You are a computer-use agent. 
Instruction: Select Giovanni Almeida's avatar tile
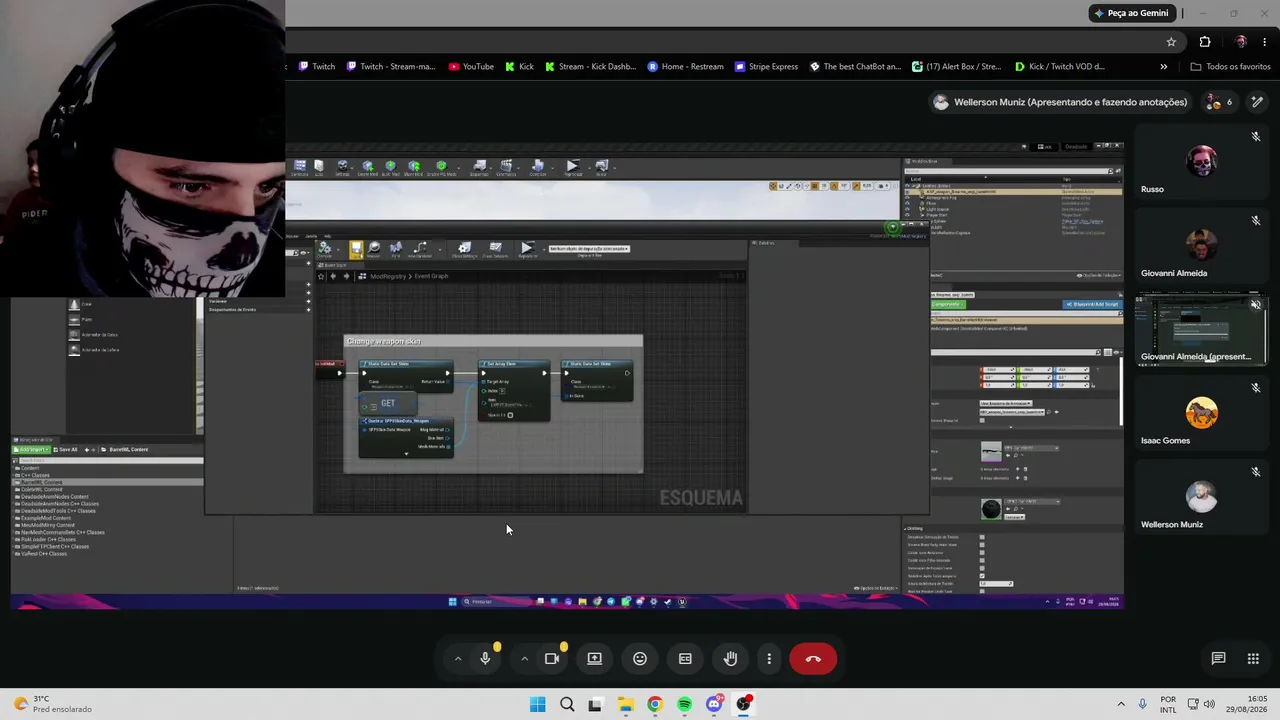click(x=1201, y=247)
